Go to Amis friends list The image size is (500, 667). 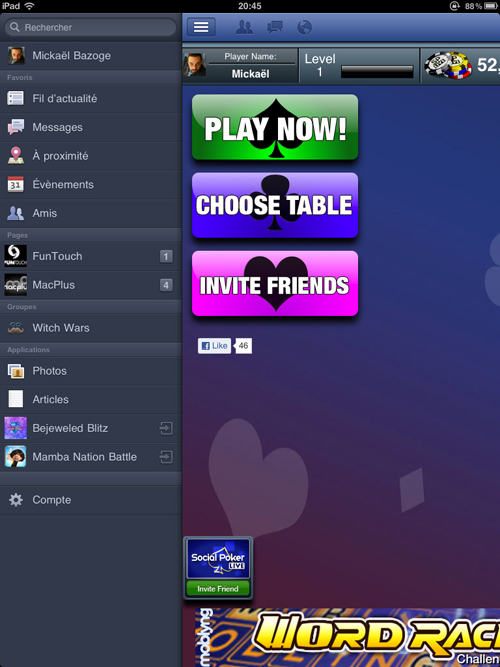91,213
